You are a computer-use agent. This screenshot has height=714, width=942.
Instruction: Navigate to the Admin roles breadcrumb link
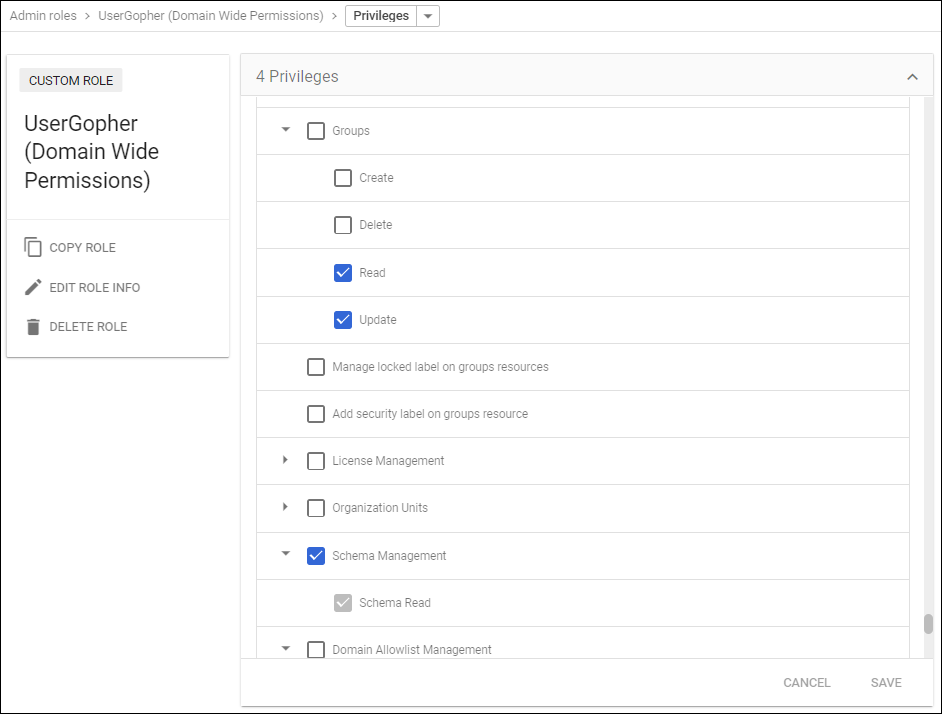(x=42, y=15)
